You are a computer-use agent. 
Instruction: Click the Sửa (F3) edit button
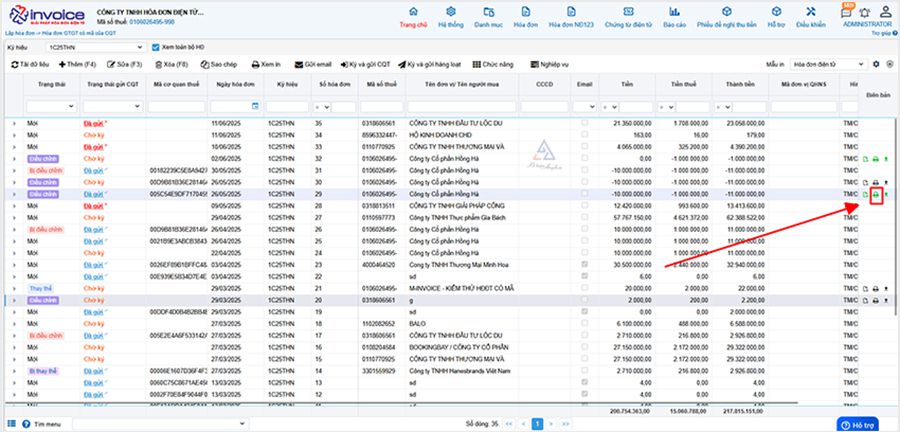[x=123, y=64]
